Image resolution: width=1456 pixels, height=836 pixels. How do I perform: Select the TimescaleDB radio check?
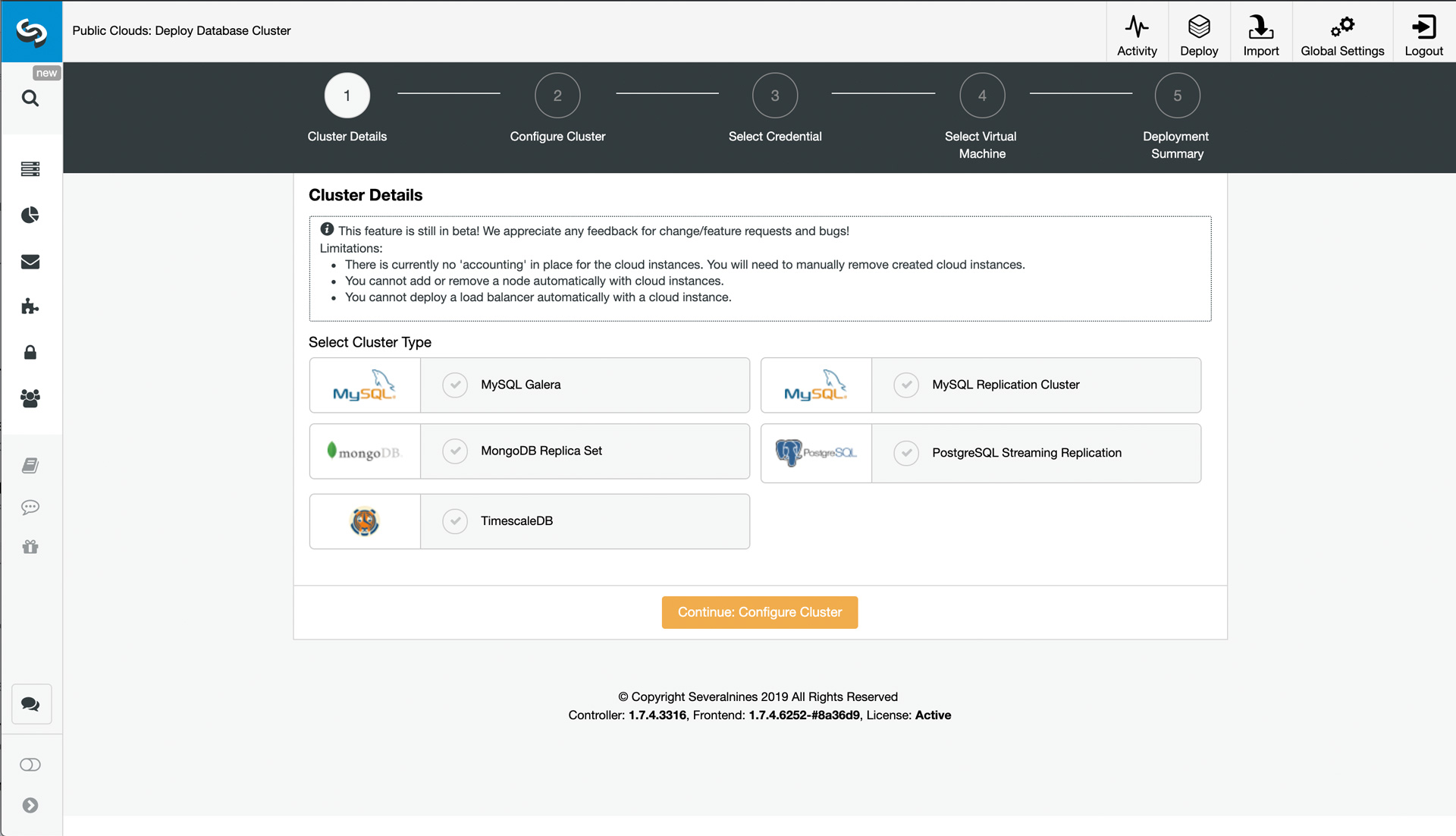tap(455, 521)
